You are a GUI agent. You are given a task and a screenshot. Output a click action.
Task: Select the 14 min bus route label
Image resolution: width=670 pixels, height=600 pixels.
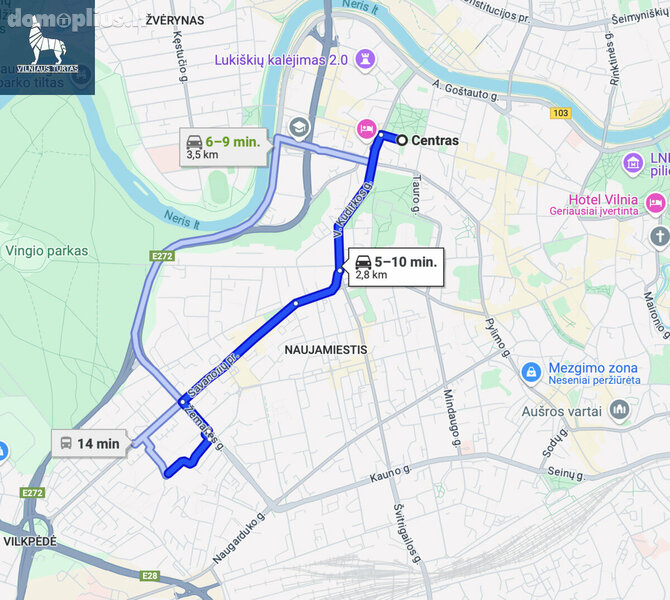click(x=90, y=444)
